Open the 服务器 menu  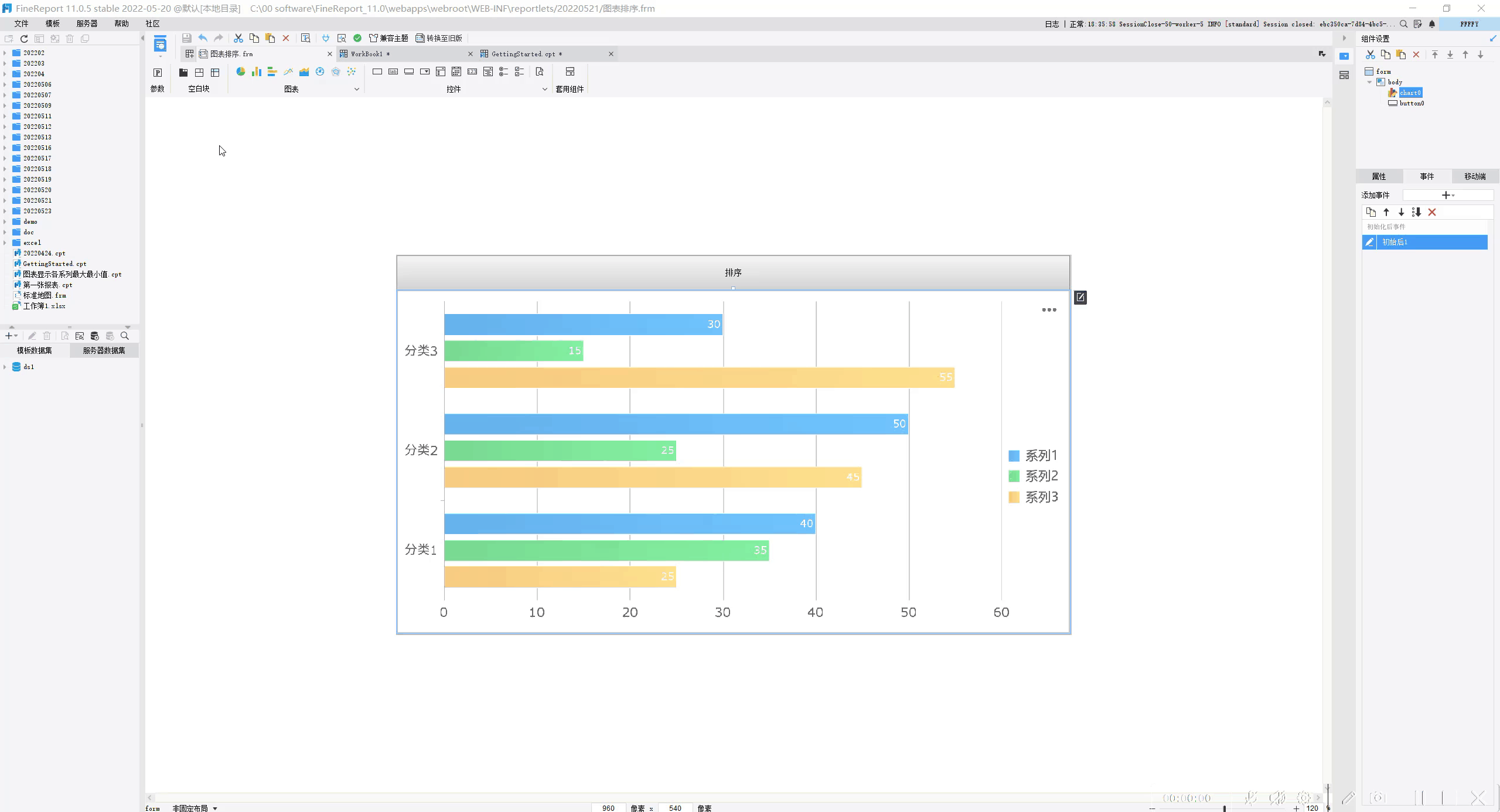pyautogui.click(x=87, y=23)
